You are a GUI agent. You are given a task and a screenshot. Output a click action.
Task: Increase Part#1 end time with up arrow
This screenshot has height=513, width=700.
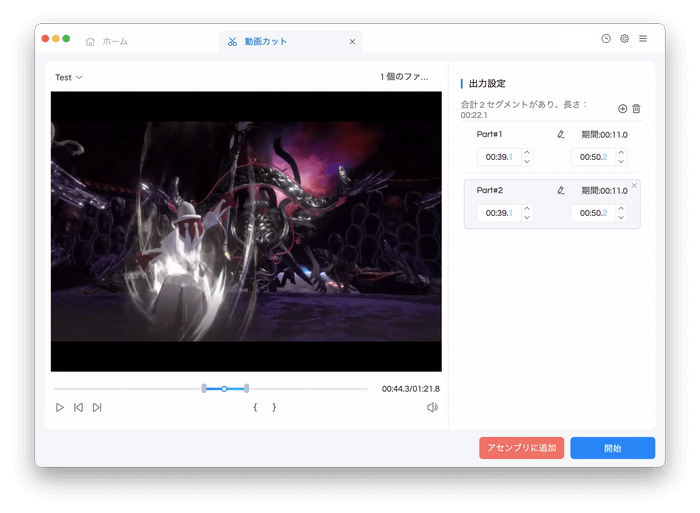point(621,153)
